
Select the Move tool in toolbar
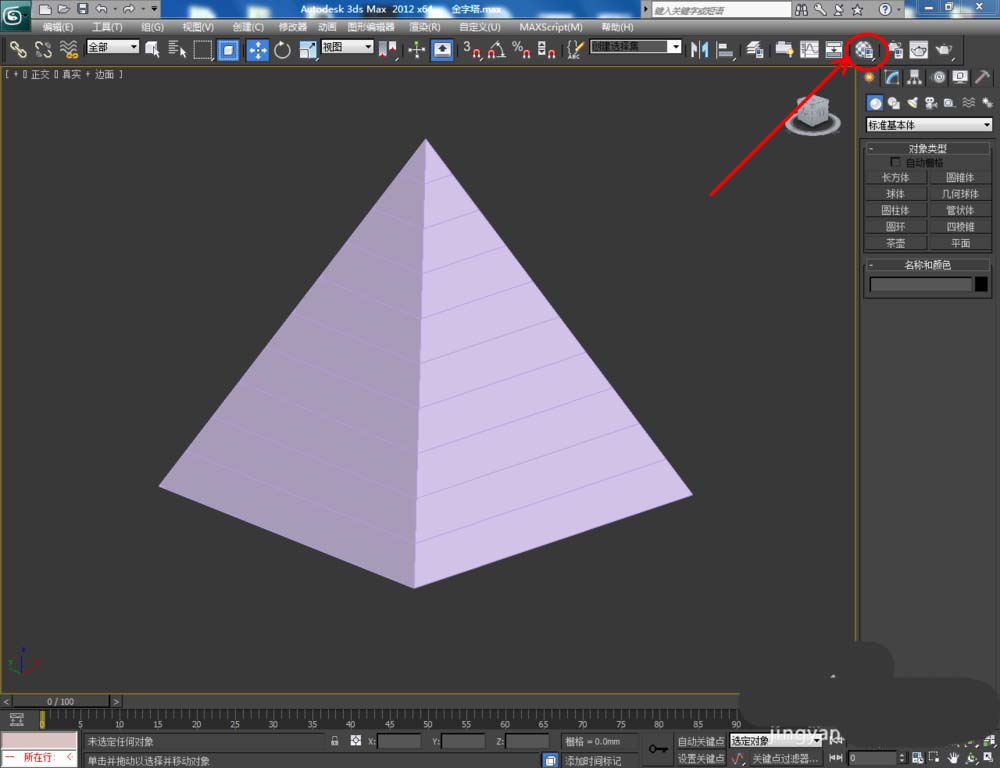point(257,49)
